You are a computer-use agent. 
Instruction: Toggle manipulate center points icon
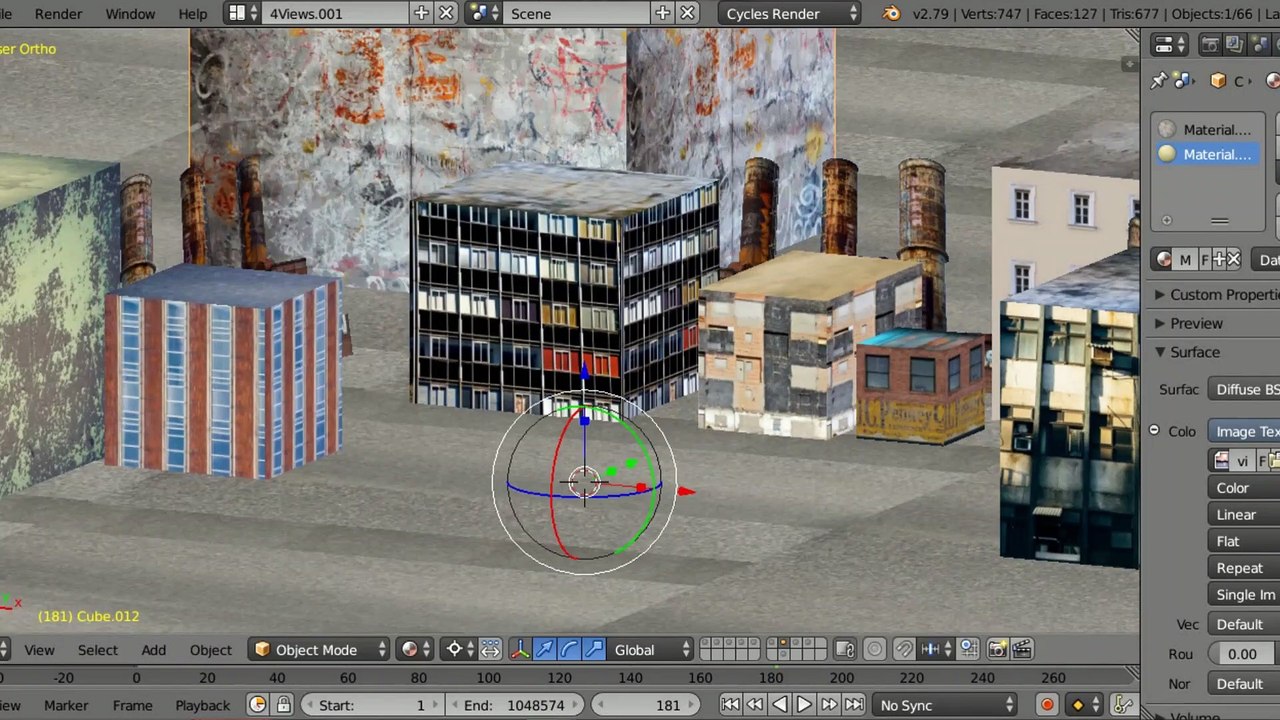490,650
